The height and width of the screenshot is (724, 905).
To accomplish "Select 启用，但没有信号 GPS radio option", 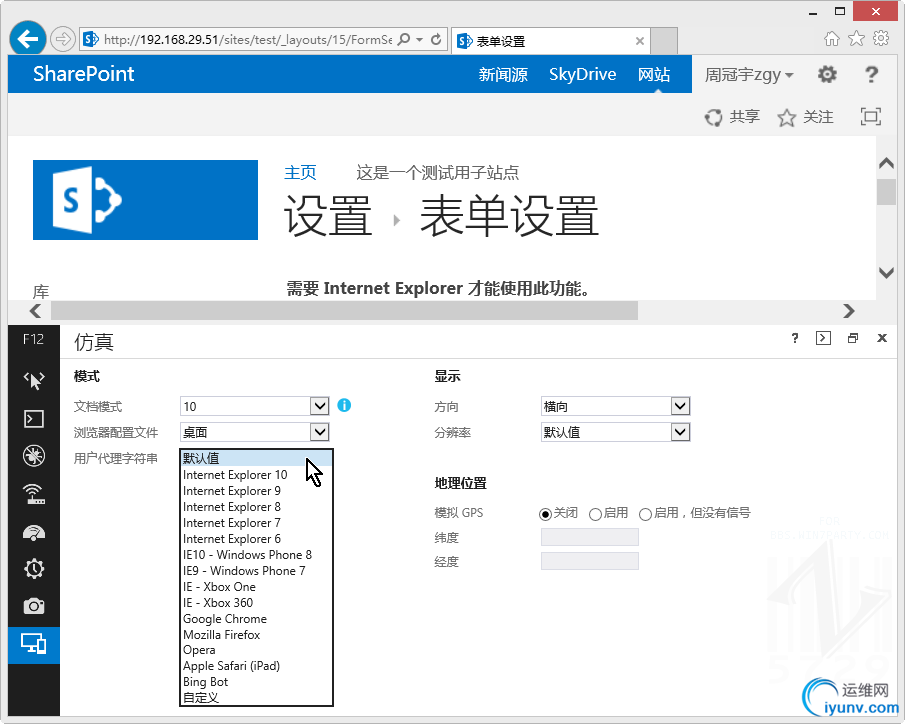I will click(645, 513).
